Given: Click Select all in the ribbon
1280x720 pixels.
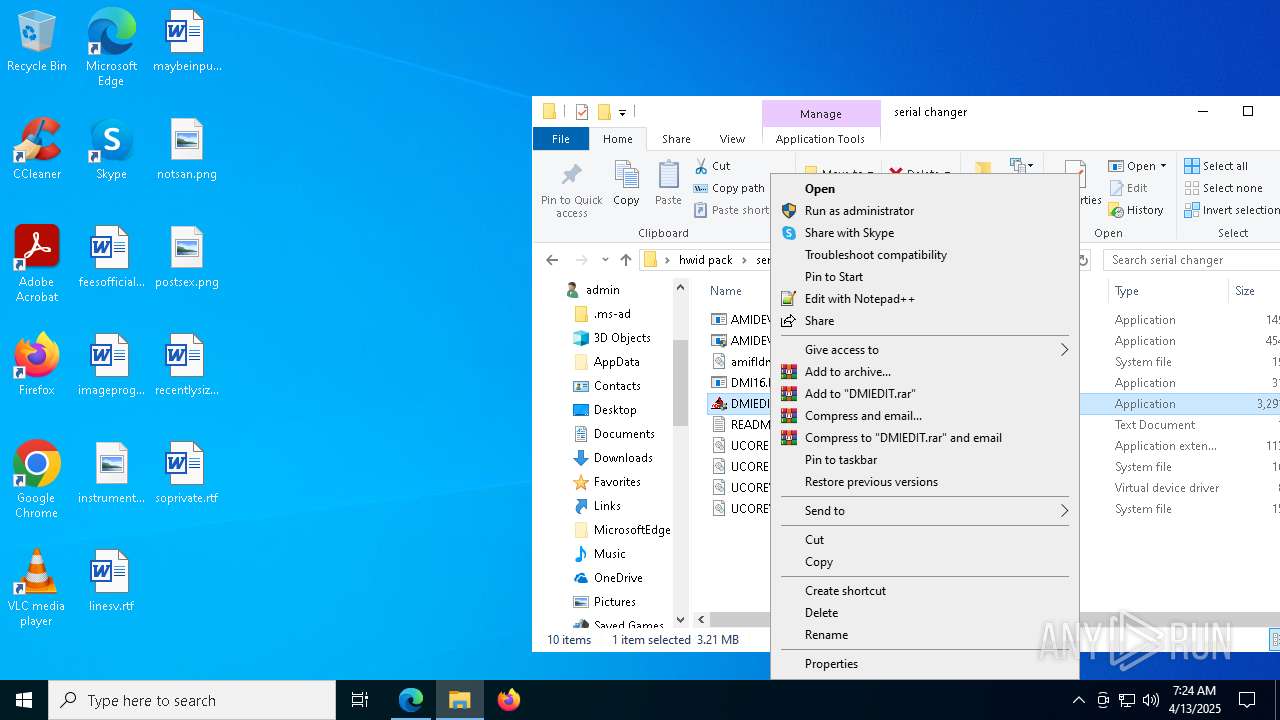Looking at the screenshot, I should tap(1216, 166).
